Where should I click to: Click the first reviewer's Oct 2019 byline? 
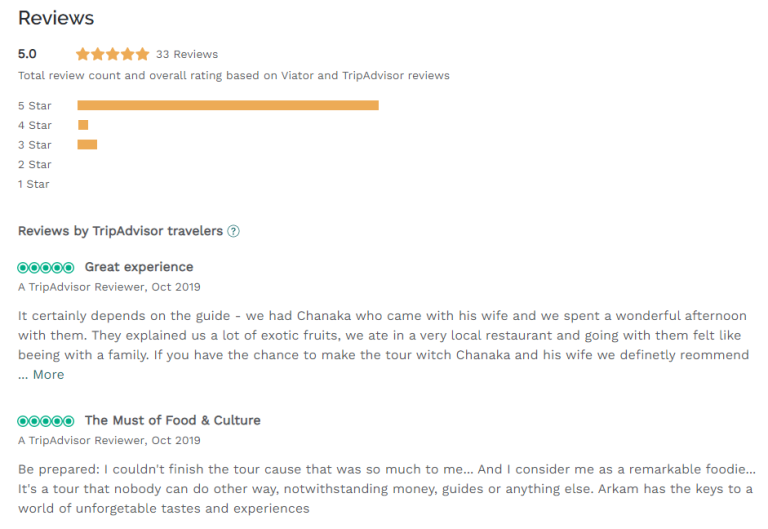[109, 287]
